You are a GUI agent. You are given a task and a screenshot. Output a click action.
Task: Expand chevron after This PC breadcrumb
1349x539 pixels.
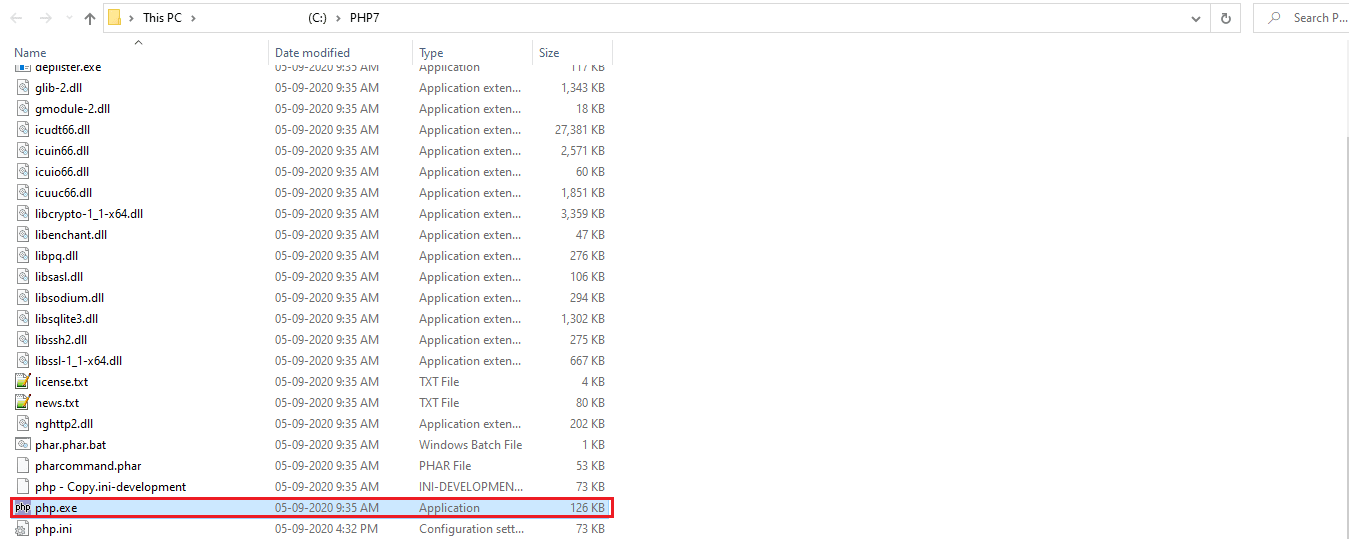click(193, 18)
